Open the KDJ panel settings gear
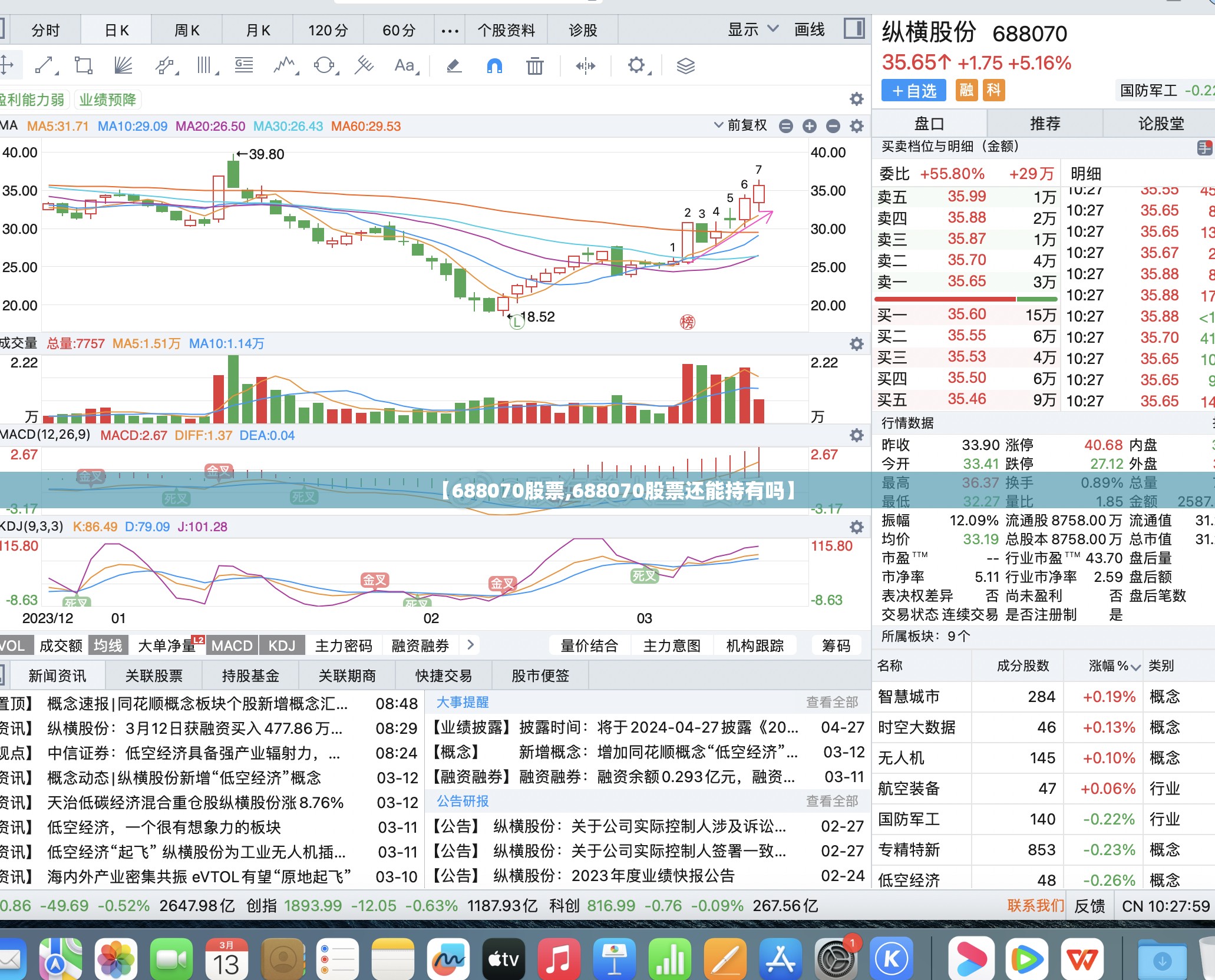Screen dimensions: 1215x980 (857, 527)
